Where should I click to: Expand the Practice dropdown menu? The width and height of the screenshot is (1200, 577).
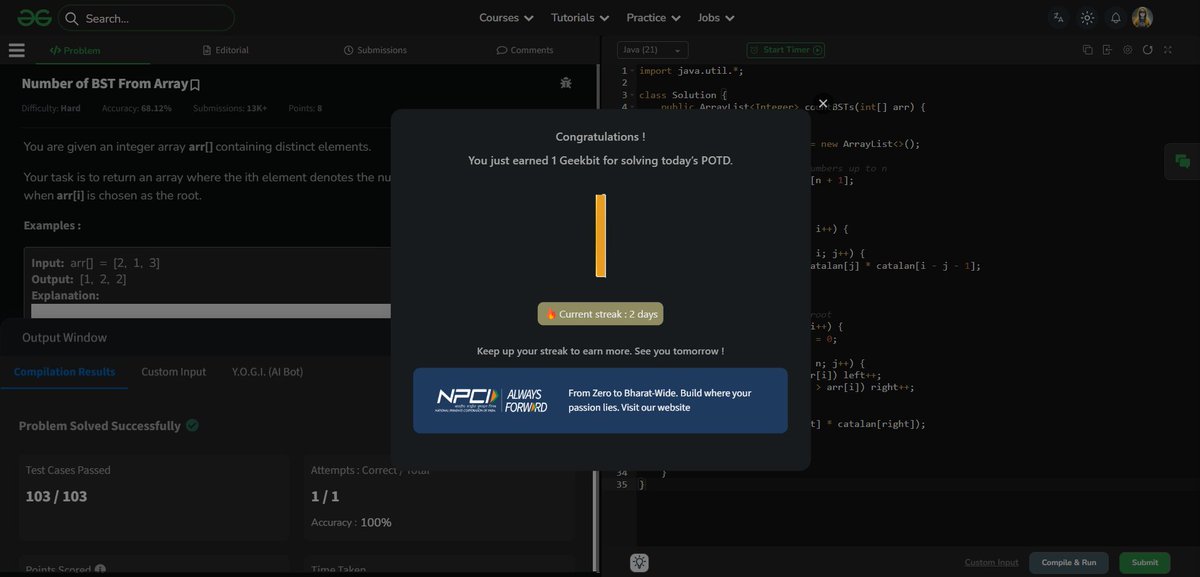pyautogui.click(x=653, y=18)
